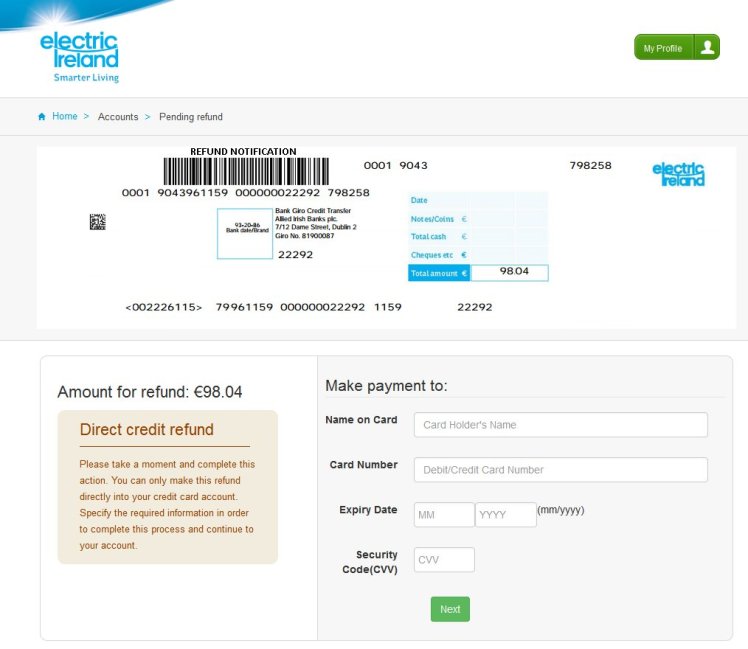This screenshot has height=649, width=748.
Task: Focus the Card Holder's Name field
Action: pos(561,425)
